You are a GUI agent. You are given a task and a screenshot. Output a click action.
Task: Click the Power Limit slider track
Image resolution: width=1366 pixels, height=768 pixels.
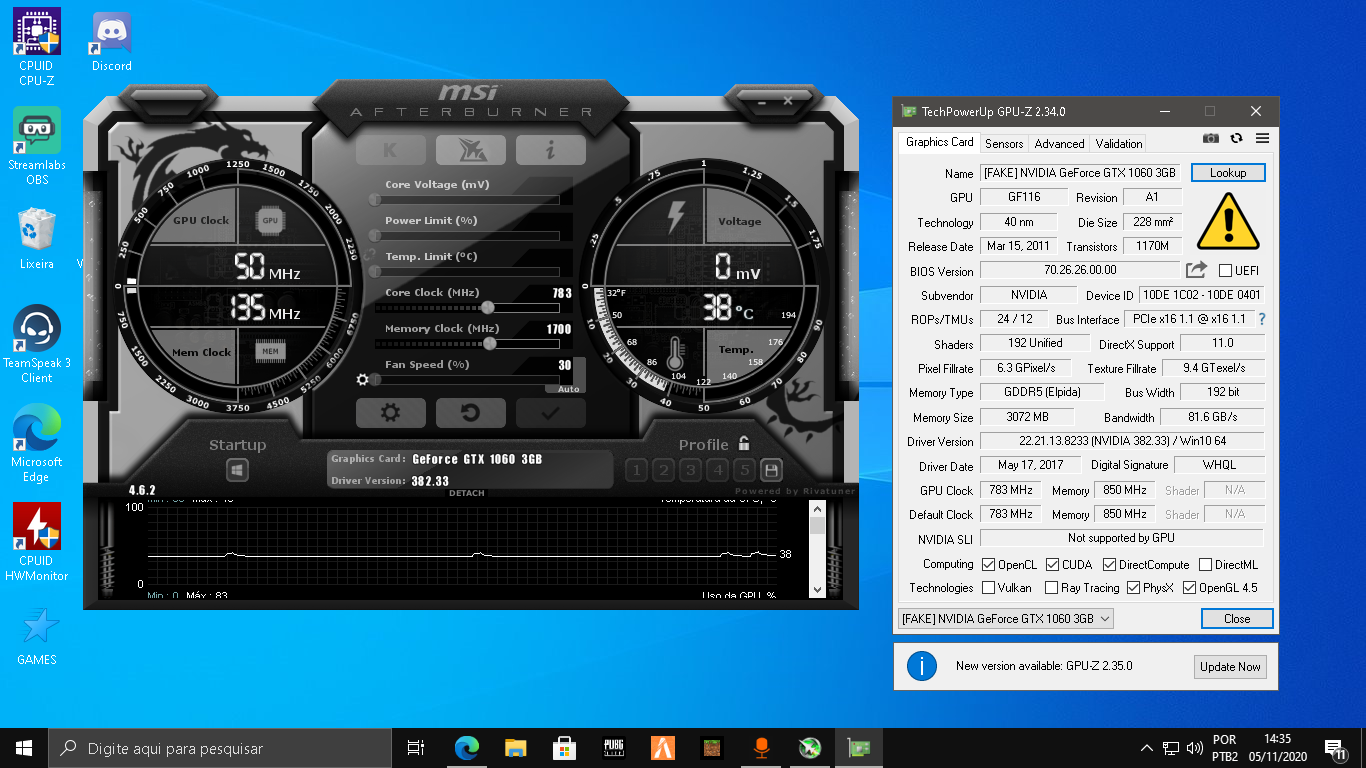466,236
